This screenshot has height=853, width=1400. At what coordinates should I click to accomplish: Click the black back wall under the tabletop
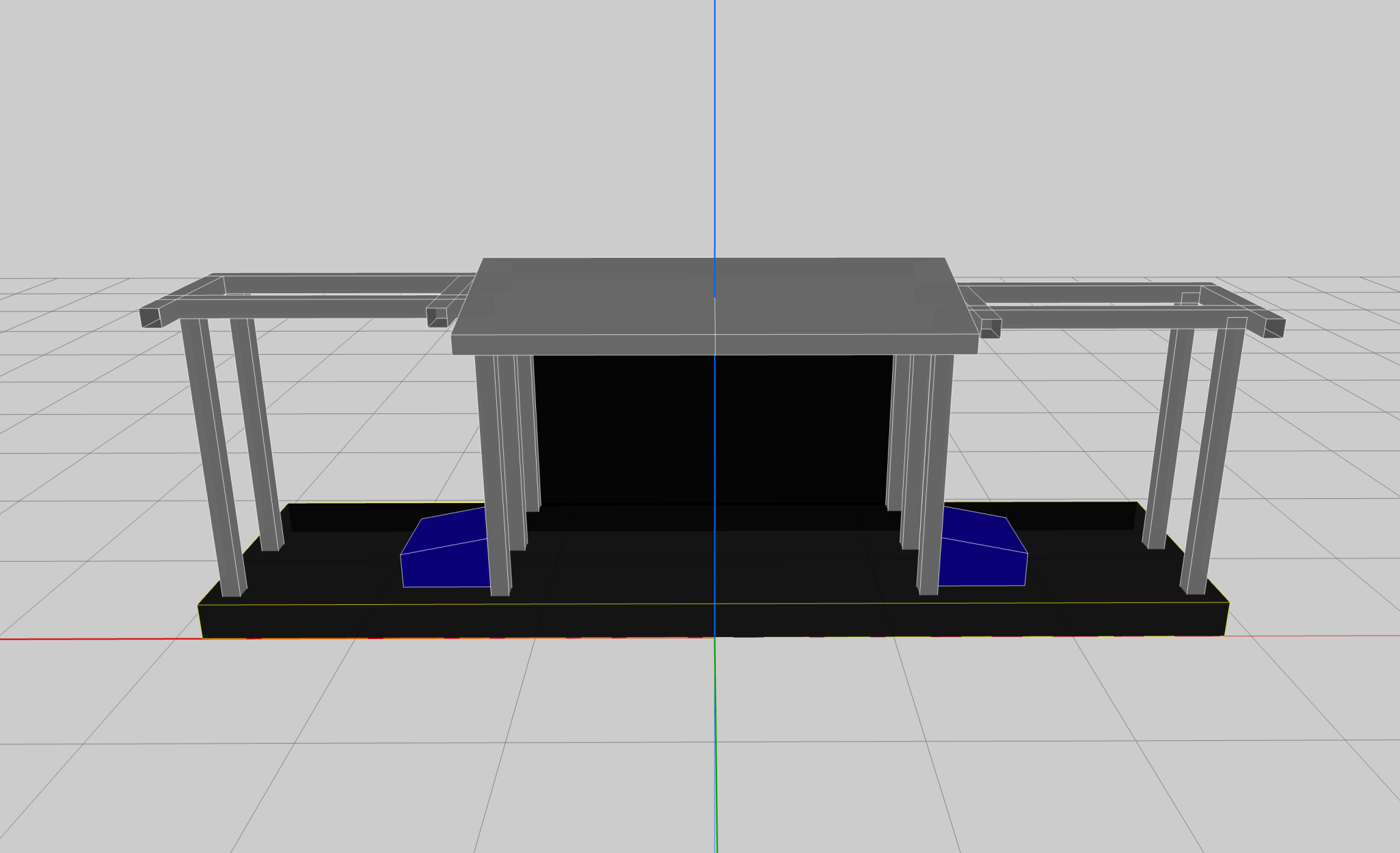click(713, 431)
